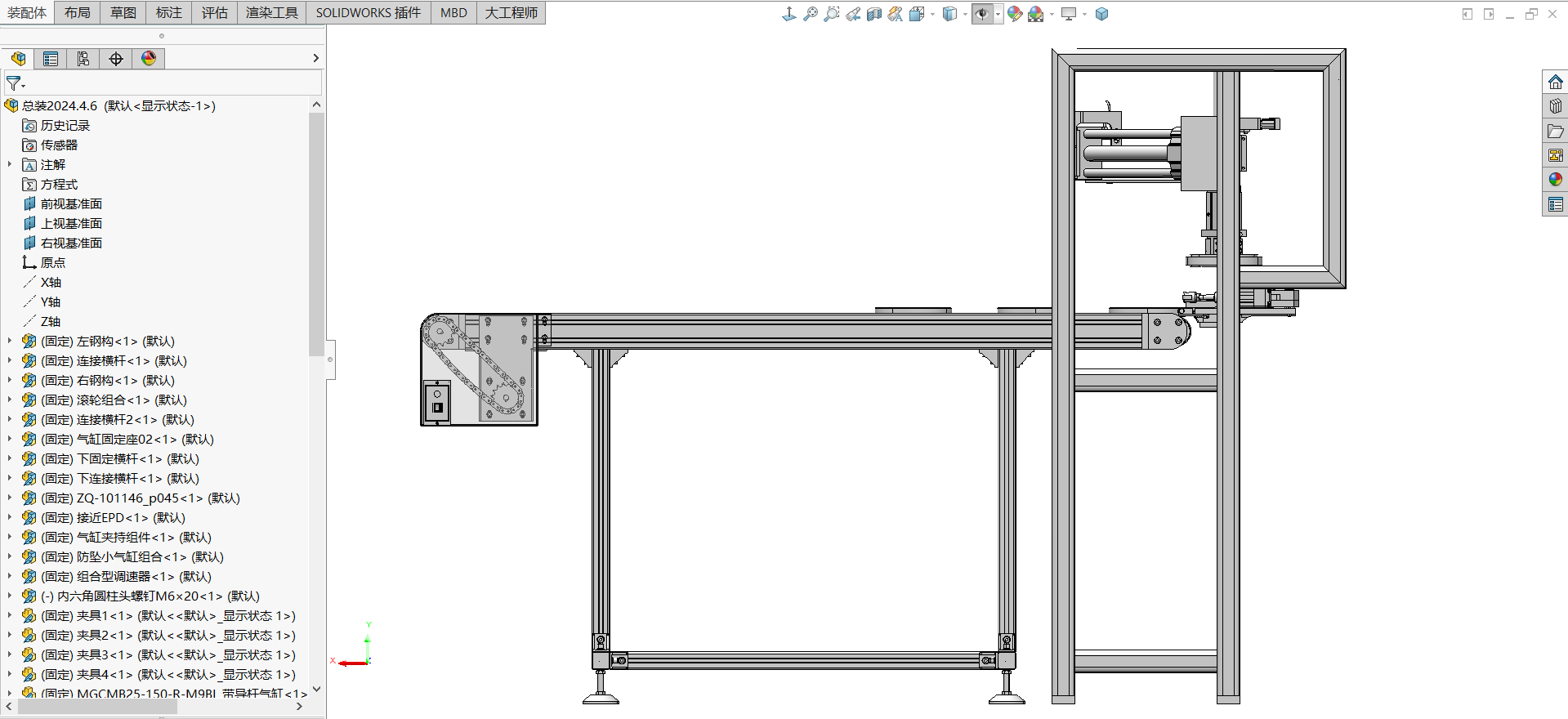The image size is (1568, 719).
Task: Select the 上视基准面 plane
Action: (71, 223)
